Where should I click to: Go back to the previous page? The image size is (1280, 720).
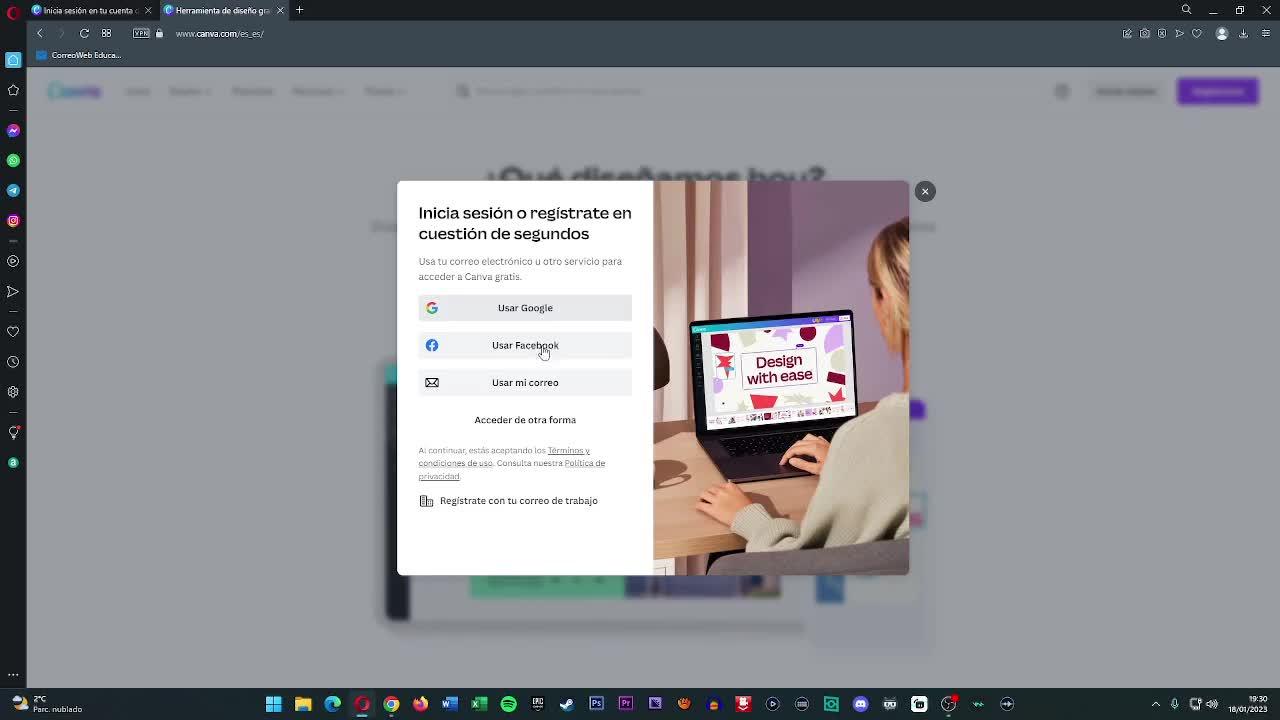pos(40,33)
